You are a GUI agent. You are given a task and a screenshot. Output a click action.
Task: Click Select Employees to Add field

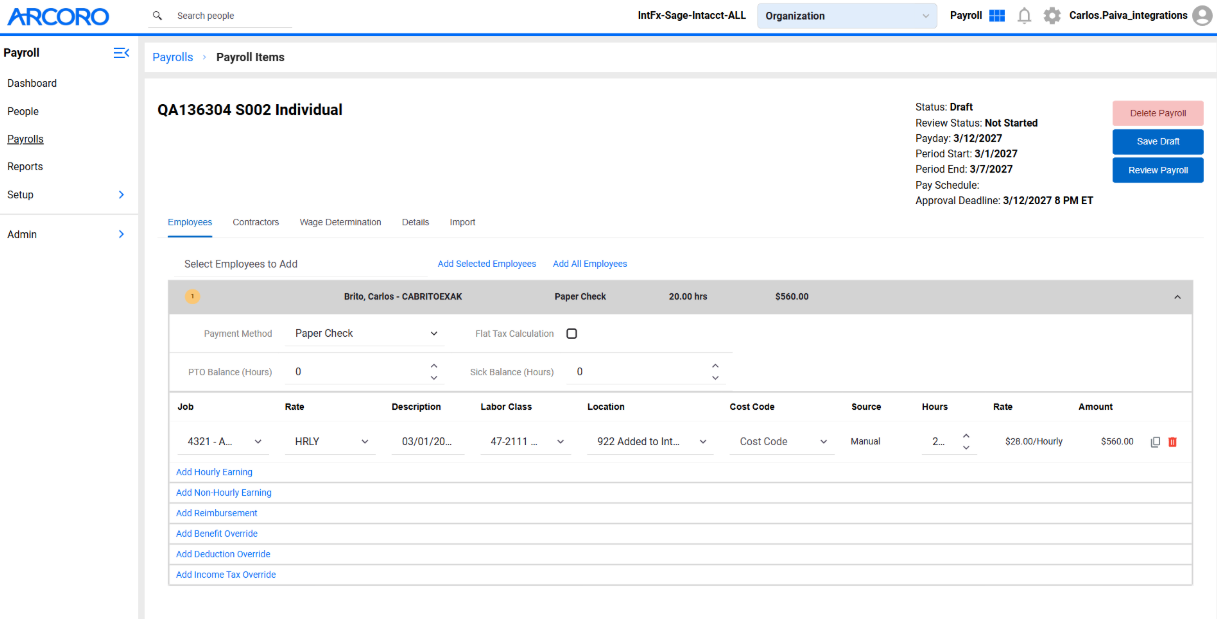tap(300, 264)
